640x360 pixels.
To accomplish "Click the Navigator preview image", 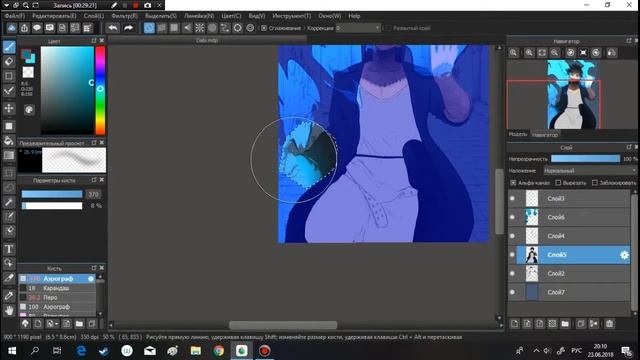I will (x=573, y=95).
